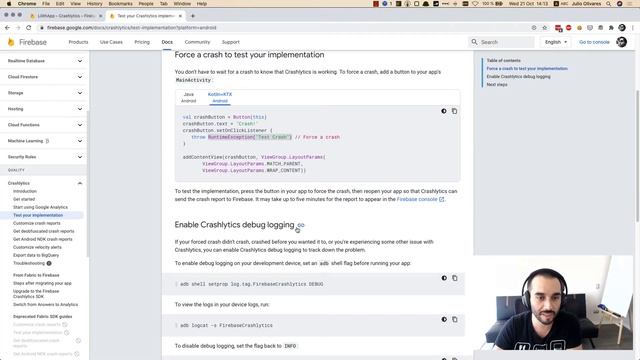Click the anchor link icon beside debug logging heading

pos(301,225)
